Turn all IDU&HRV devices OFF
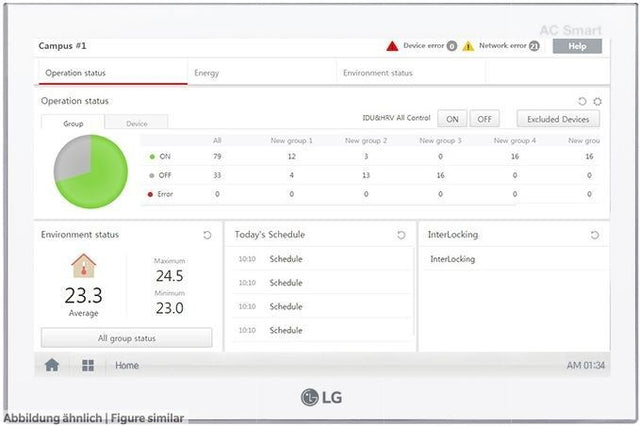The width and height of the screenshot is (640, 426). (x=484, y=119)
